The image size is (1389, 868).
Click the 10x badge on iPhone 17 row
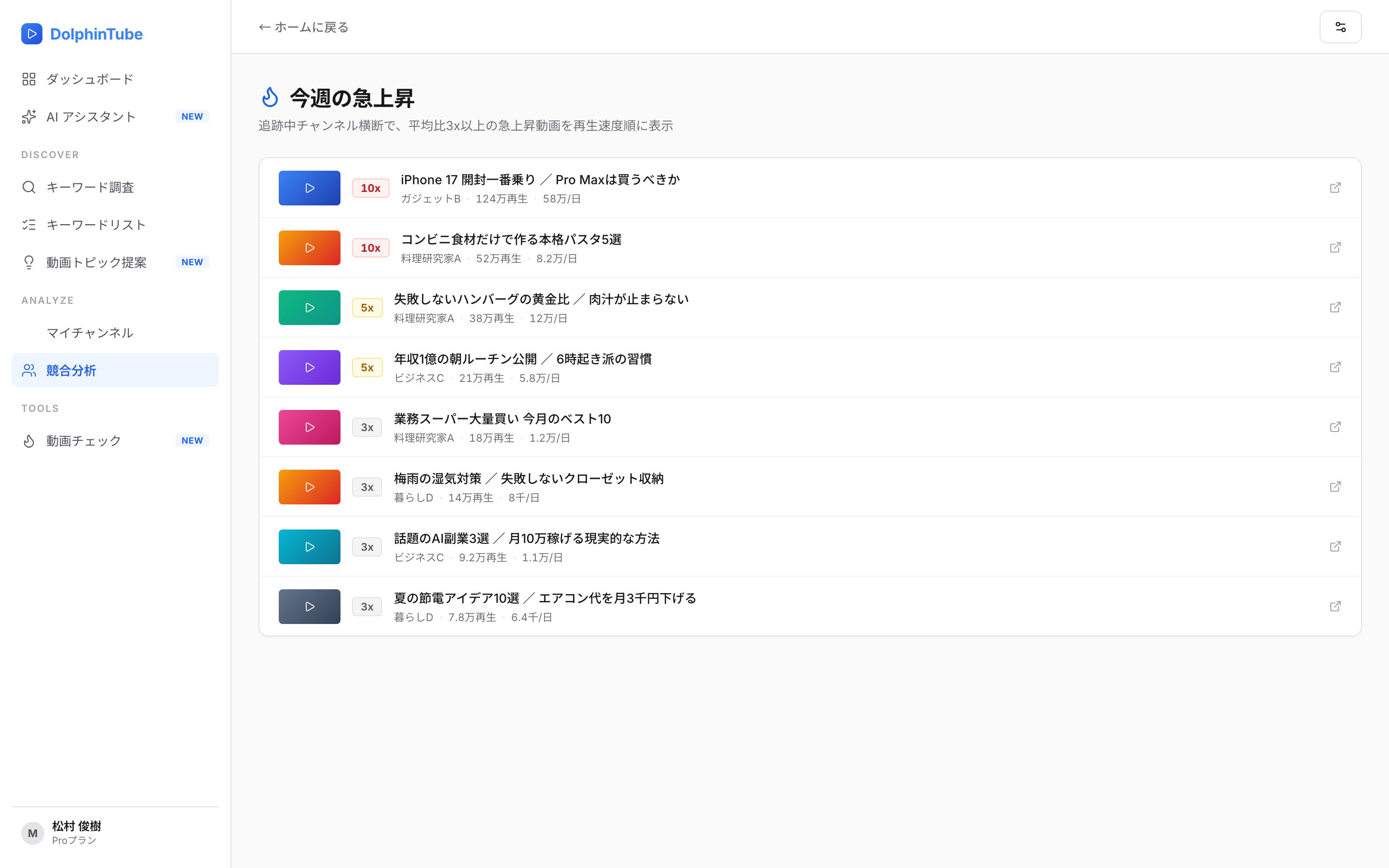(370, 188)
